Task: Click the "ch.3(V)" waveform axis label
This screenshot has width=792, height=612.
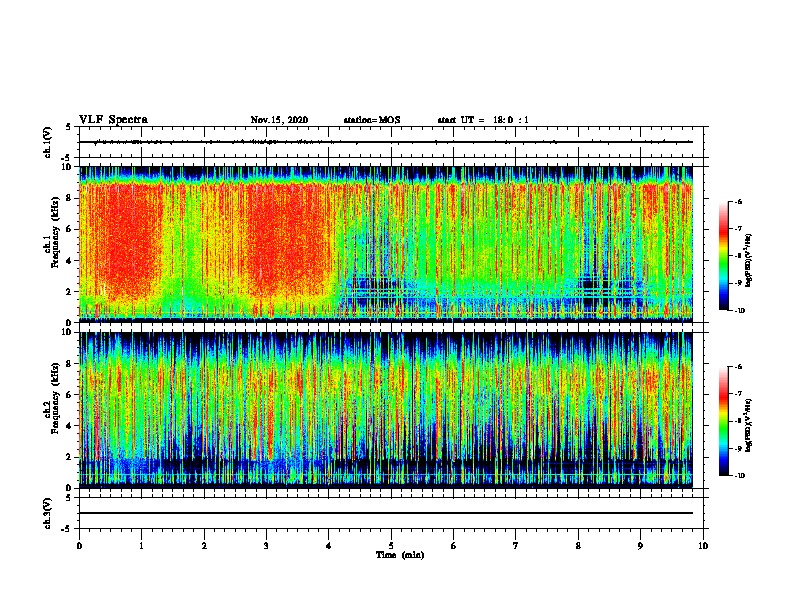Action: (x=48, y=513)
